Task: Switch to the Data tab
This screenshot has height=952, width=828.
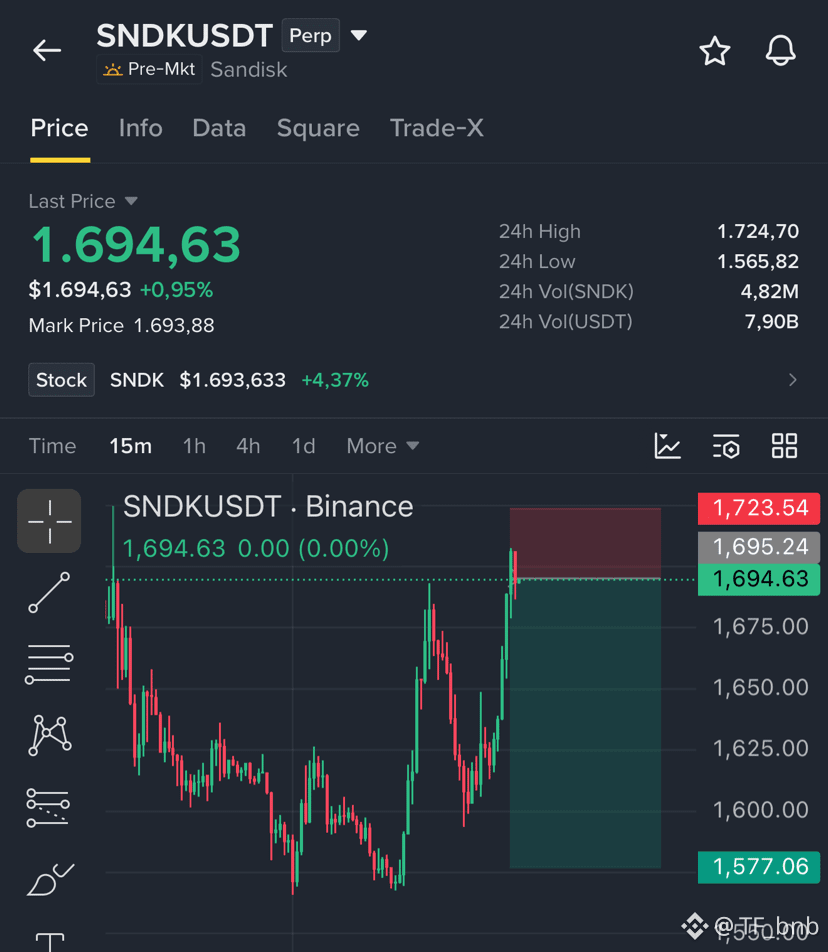Action: point(219,128)
